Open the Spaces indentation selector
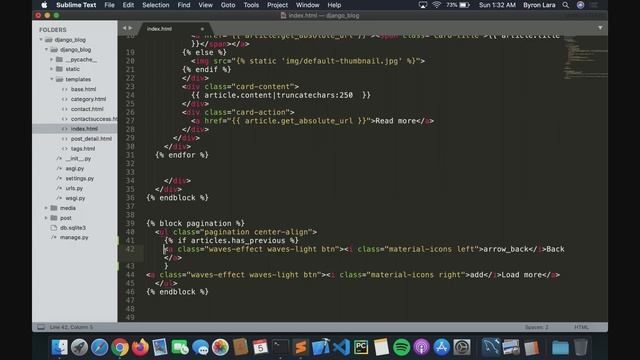 pyautogui.click(x=536, y=327)
